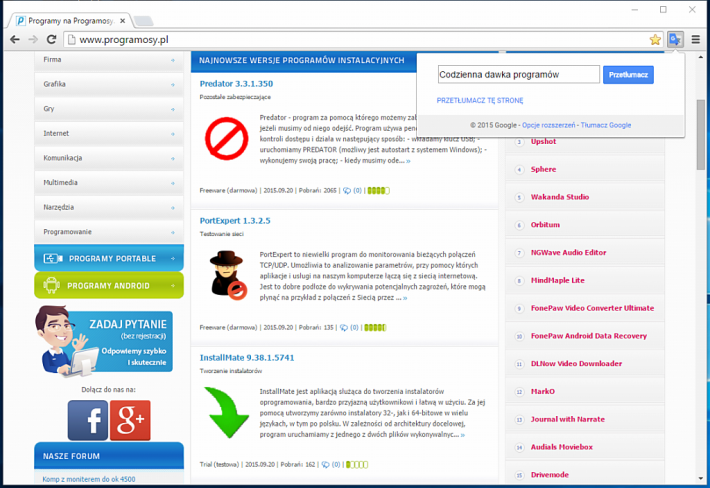Open PROGRAMY PORTABLE category

[x=109, y=258]
